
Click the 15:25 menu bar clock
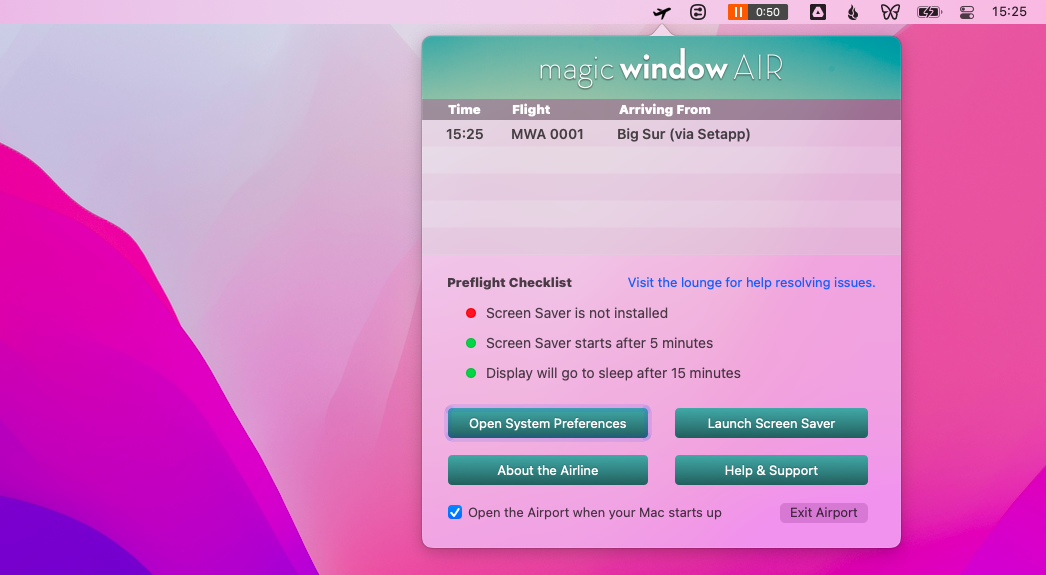(1009, 11)
